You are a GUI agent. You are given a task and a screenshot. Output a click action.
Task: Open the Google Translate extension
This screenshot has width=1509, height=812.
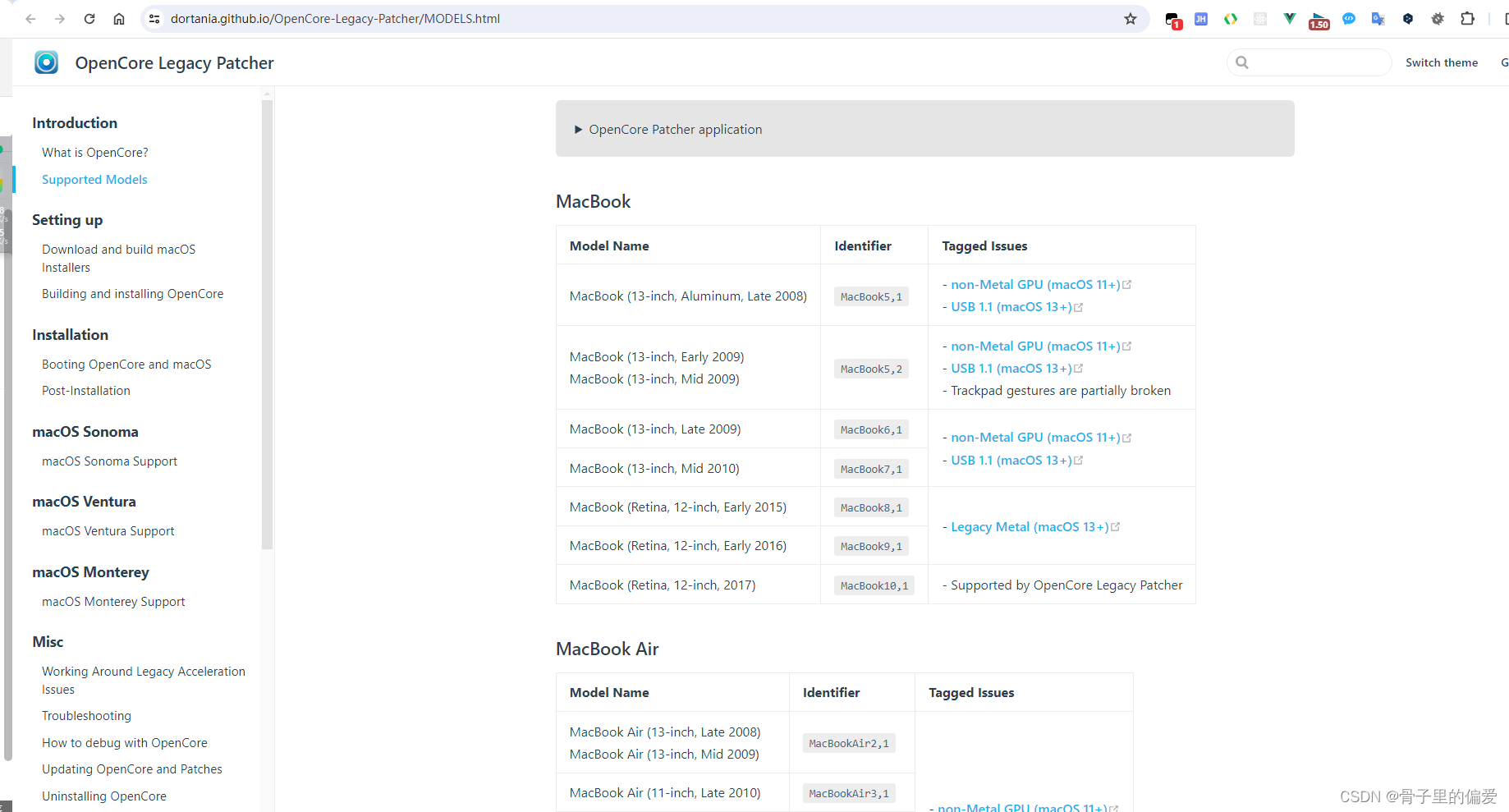pyautogui.click(x=1378, y=19)
